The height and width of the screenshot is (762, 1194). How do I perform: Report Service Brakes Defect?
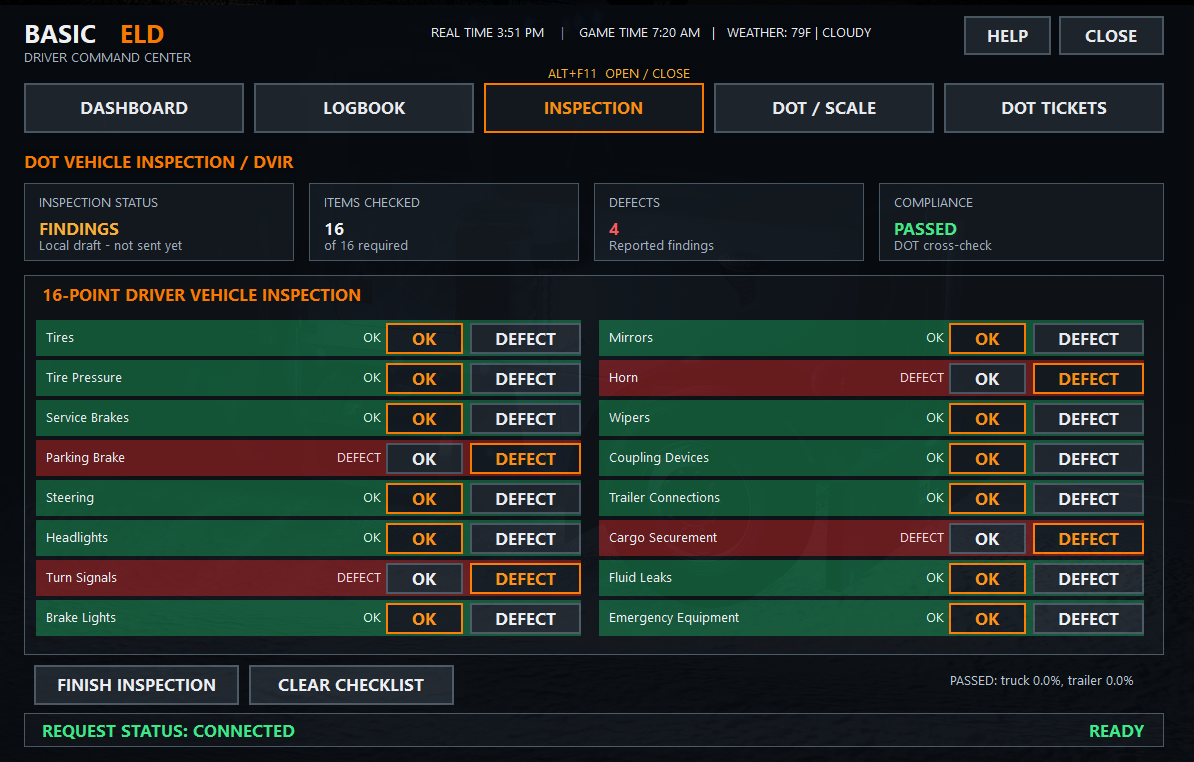click(x=525, y=419)
